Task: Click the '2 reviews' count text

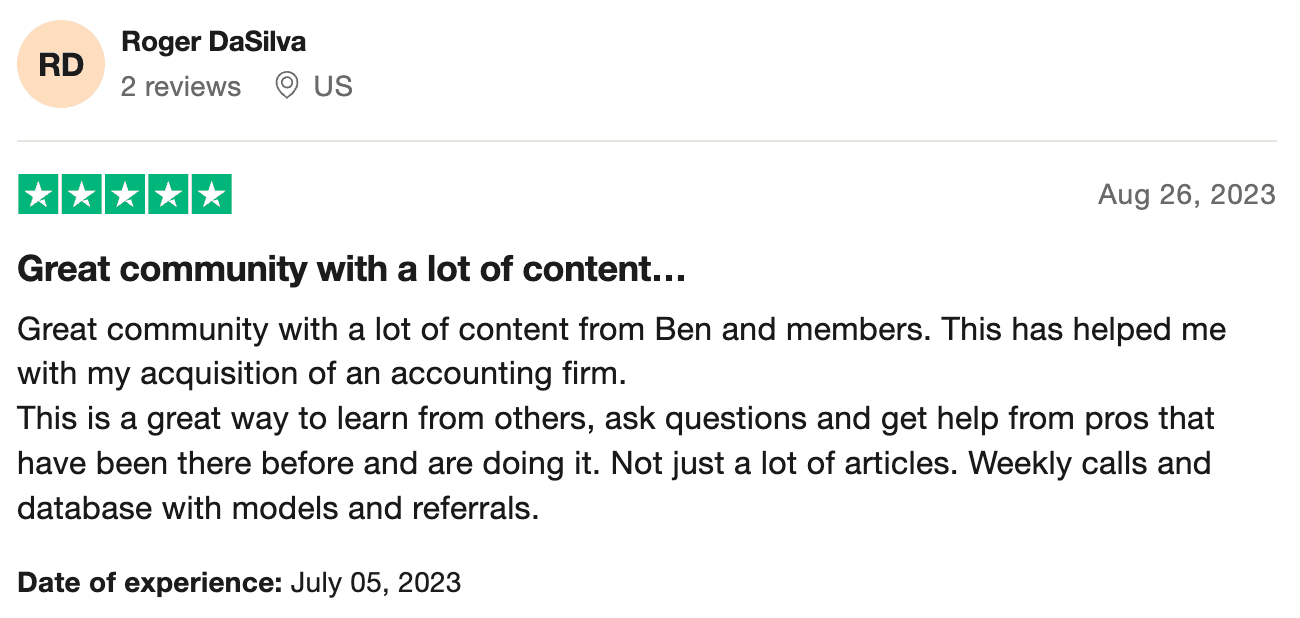Action: pyautogui.click(x=181, y=87)
